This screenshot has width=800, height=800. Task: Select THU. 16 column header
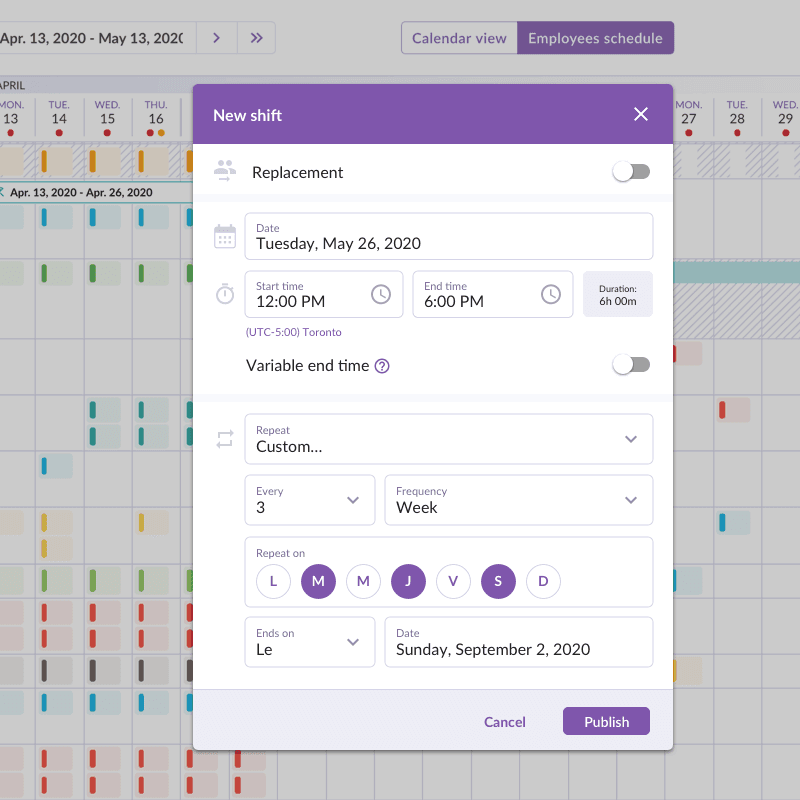[156, 118]
